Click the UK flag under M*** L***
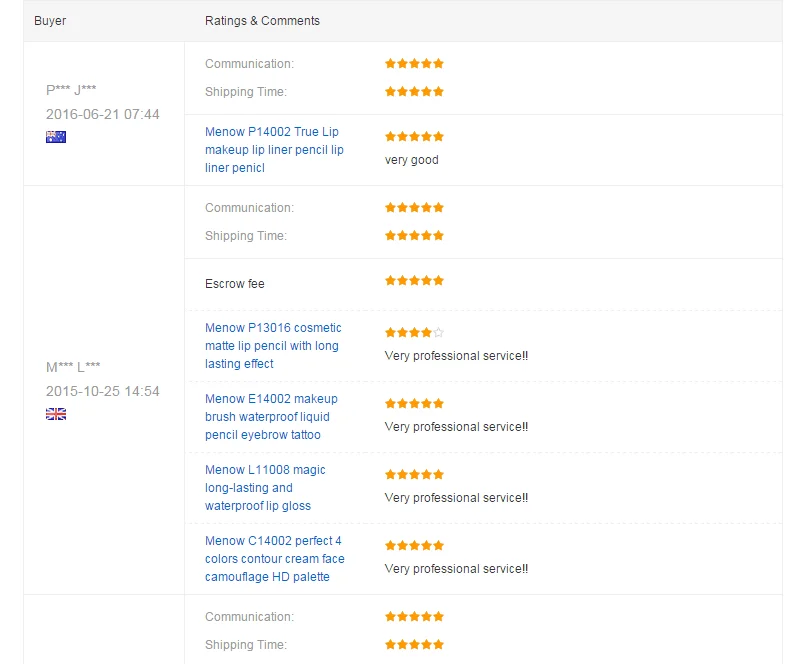 tap(56, 414)
